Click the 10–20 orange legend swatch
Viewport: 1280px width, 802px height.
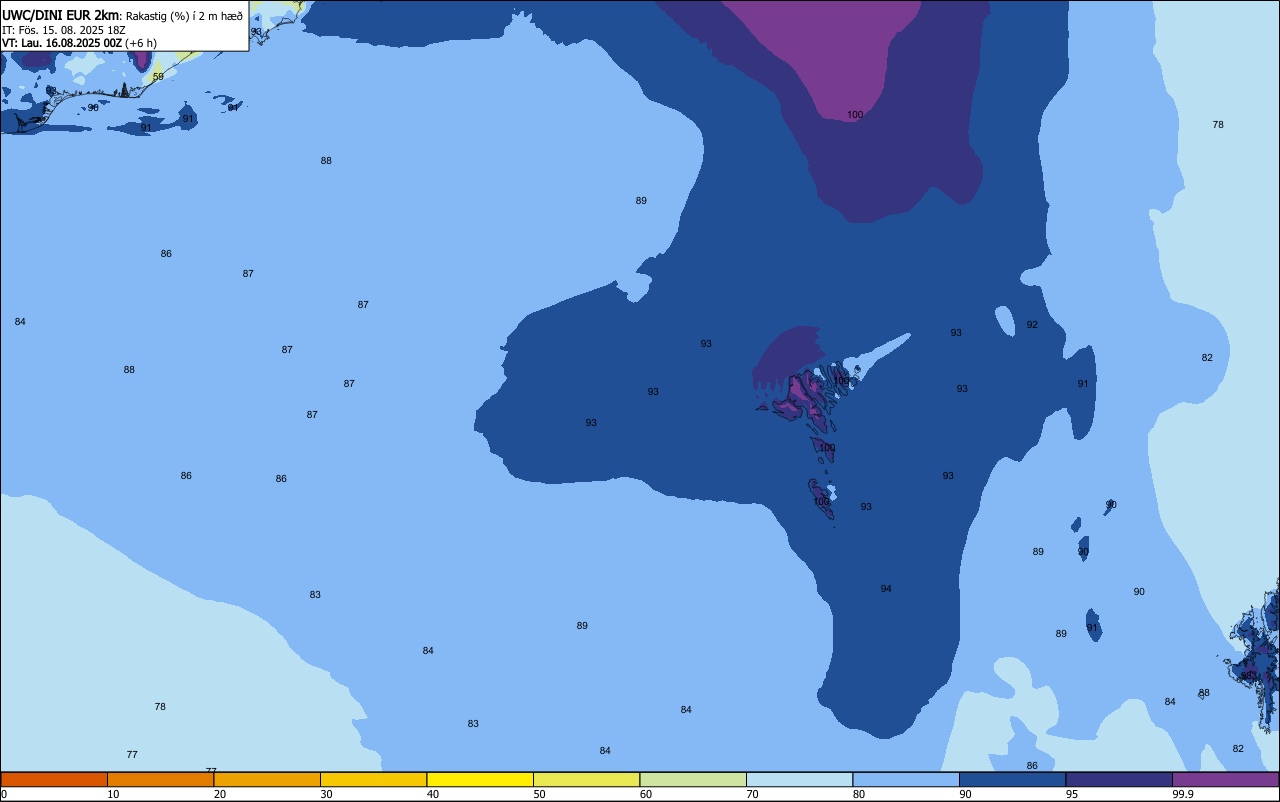click(x=160, y=780)
